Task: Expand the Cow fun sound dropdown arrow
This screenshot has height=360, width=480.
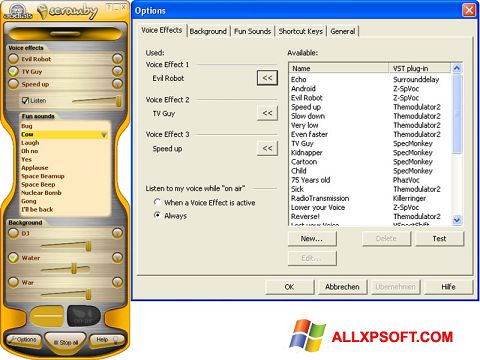Action: click(104, 135)
